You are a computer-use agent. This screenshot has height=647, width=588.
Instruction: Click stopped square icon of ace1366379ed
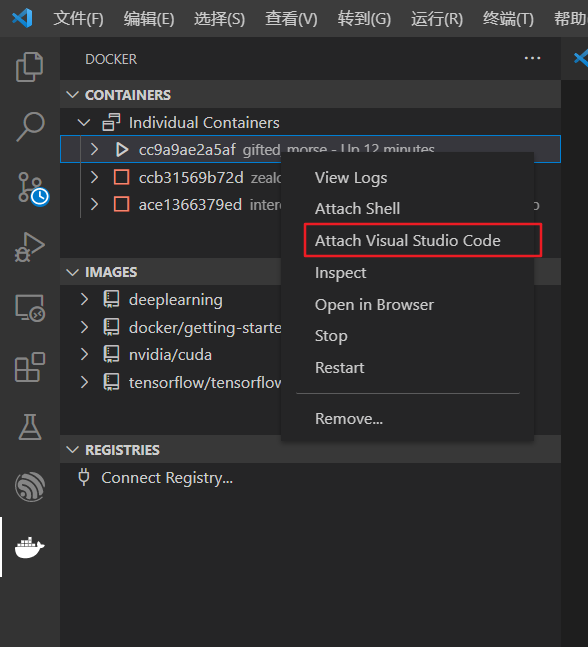click(121, 204)
